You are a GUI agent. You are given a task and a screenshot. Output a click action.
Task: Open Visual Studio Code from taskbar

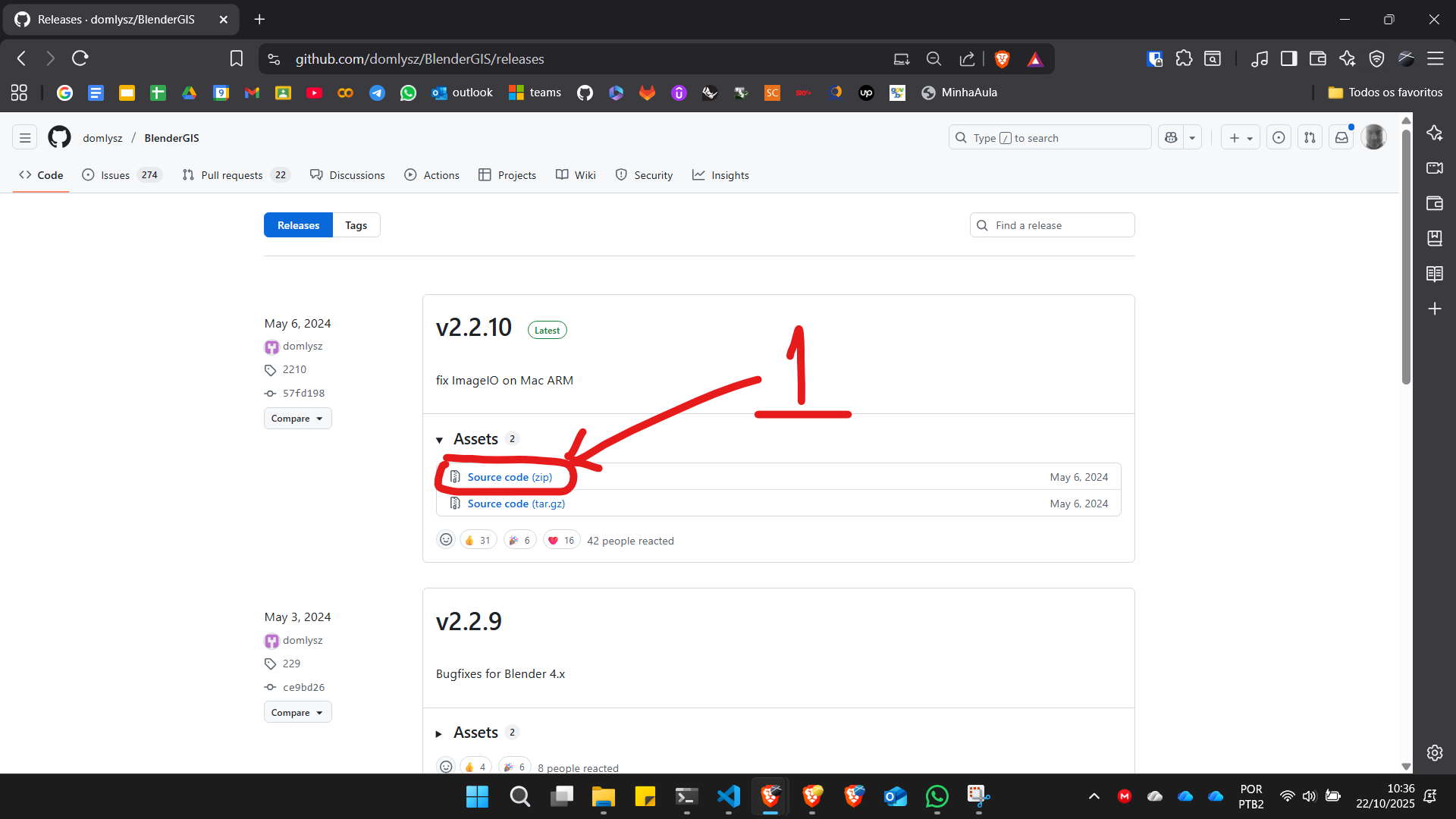(728, 796)
